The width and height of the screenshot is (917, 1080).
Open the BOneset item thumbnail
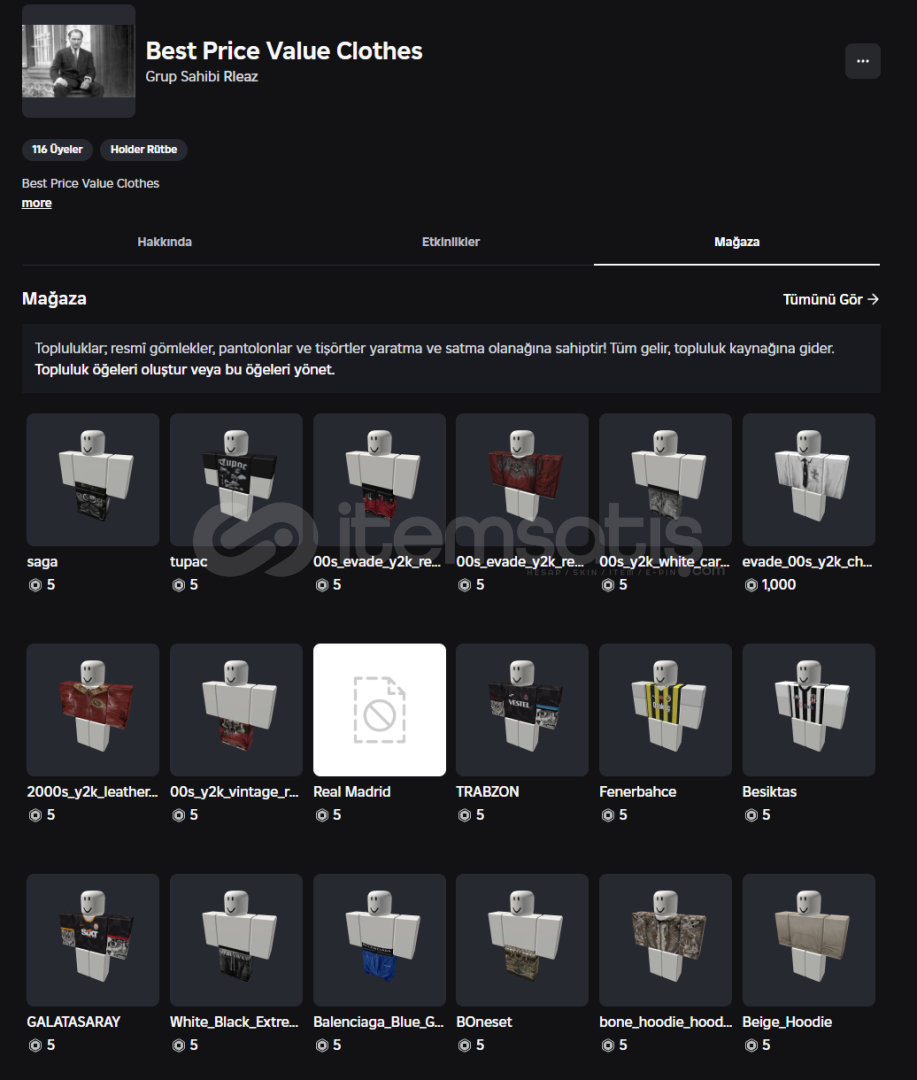coord(522,940)
